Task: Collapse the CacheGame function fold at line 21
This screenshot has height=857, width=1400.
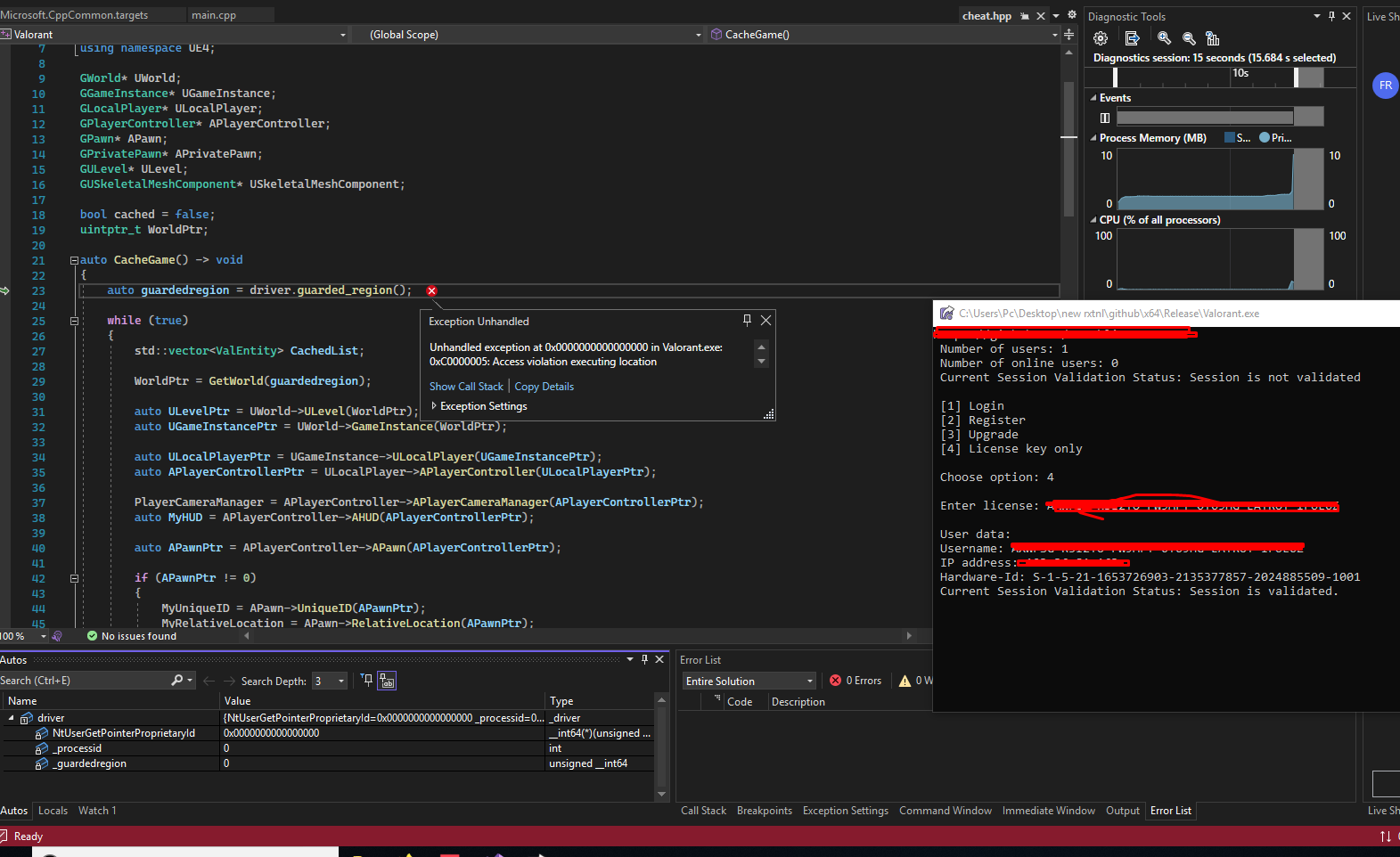Action: 74,260
